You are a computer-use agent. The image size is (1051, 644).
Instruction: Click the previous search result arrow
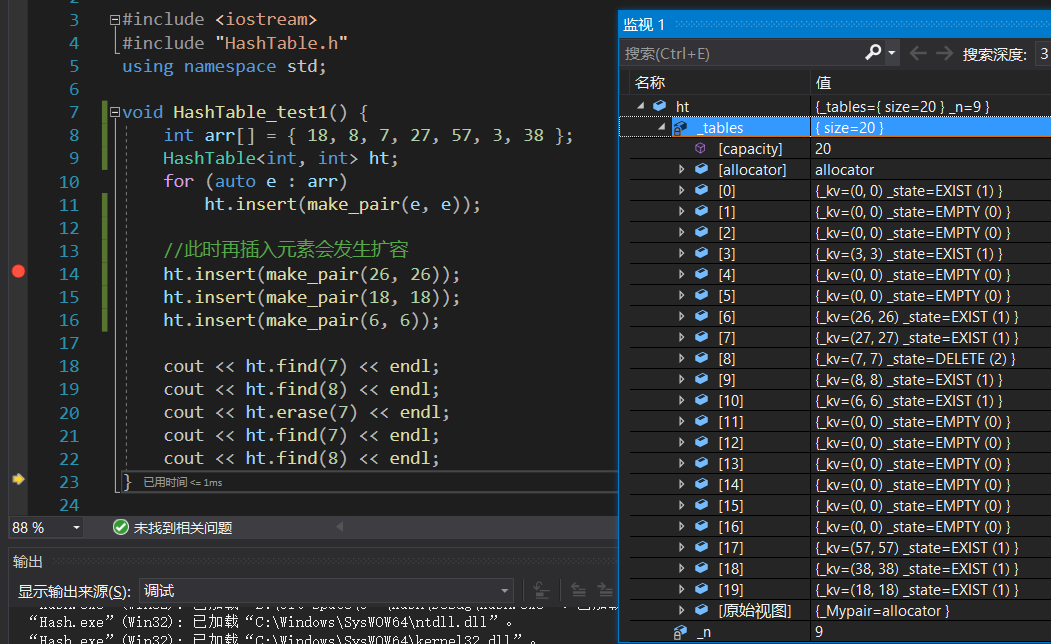[x=918, y=53]
